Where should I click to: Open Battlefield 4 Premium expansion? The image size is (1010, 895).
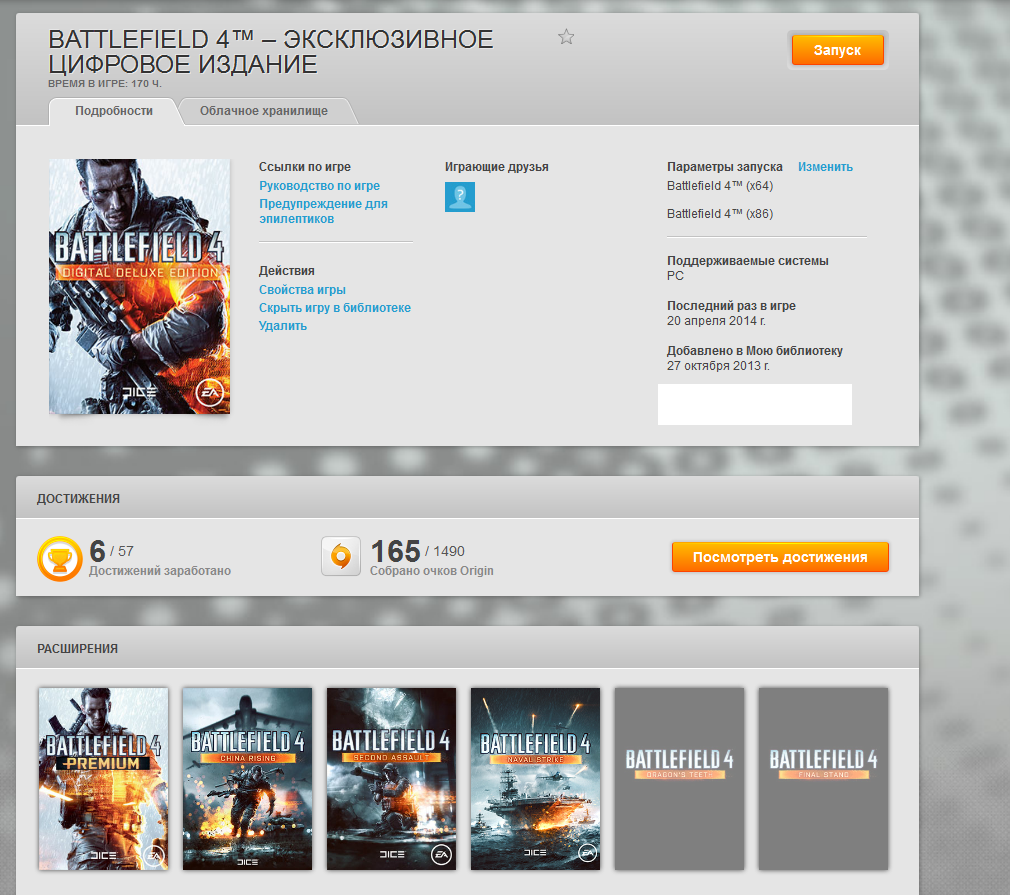[x=104, y=779]
